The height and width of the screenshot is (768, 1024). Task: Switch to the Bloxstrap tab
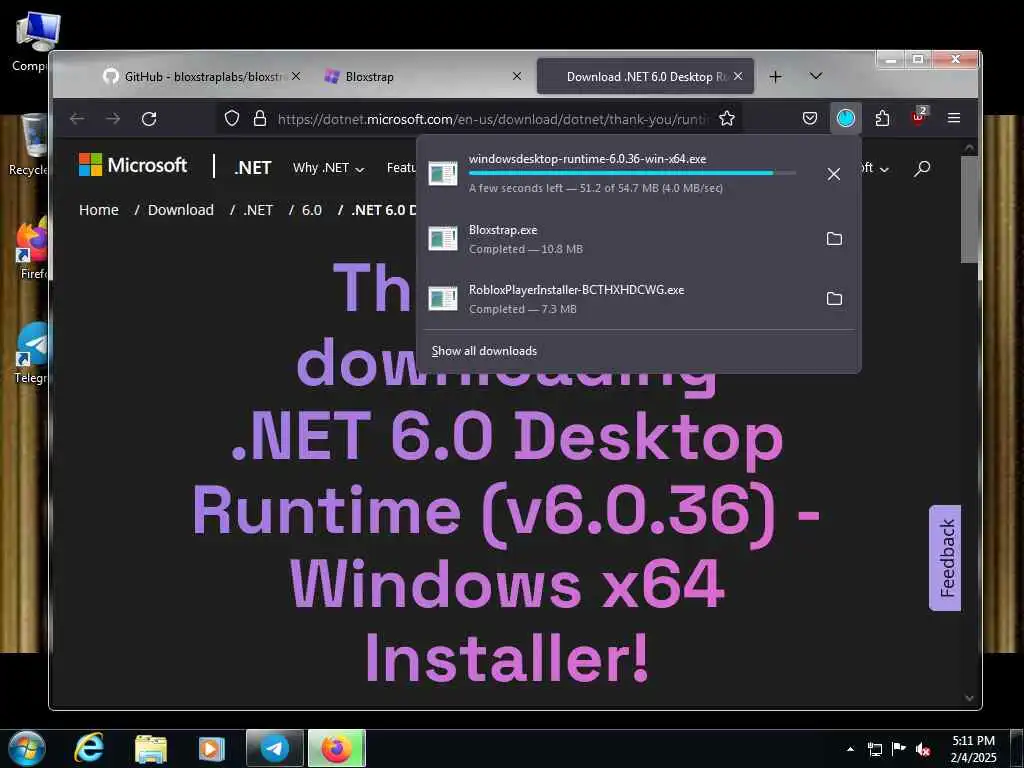point(424,76)
